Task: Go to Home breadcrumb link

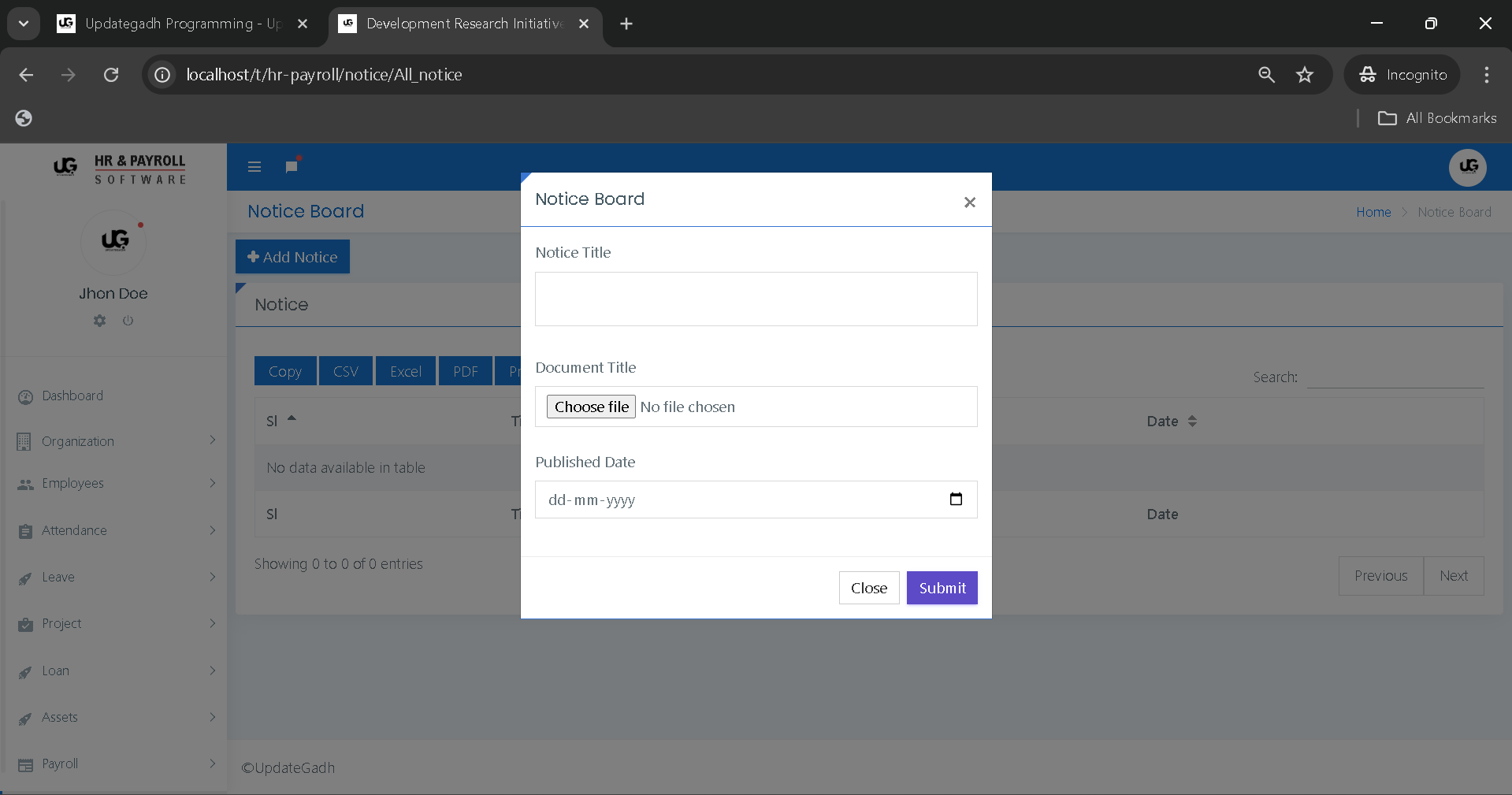Action: [1373, 212]
